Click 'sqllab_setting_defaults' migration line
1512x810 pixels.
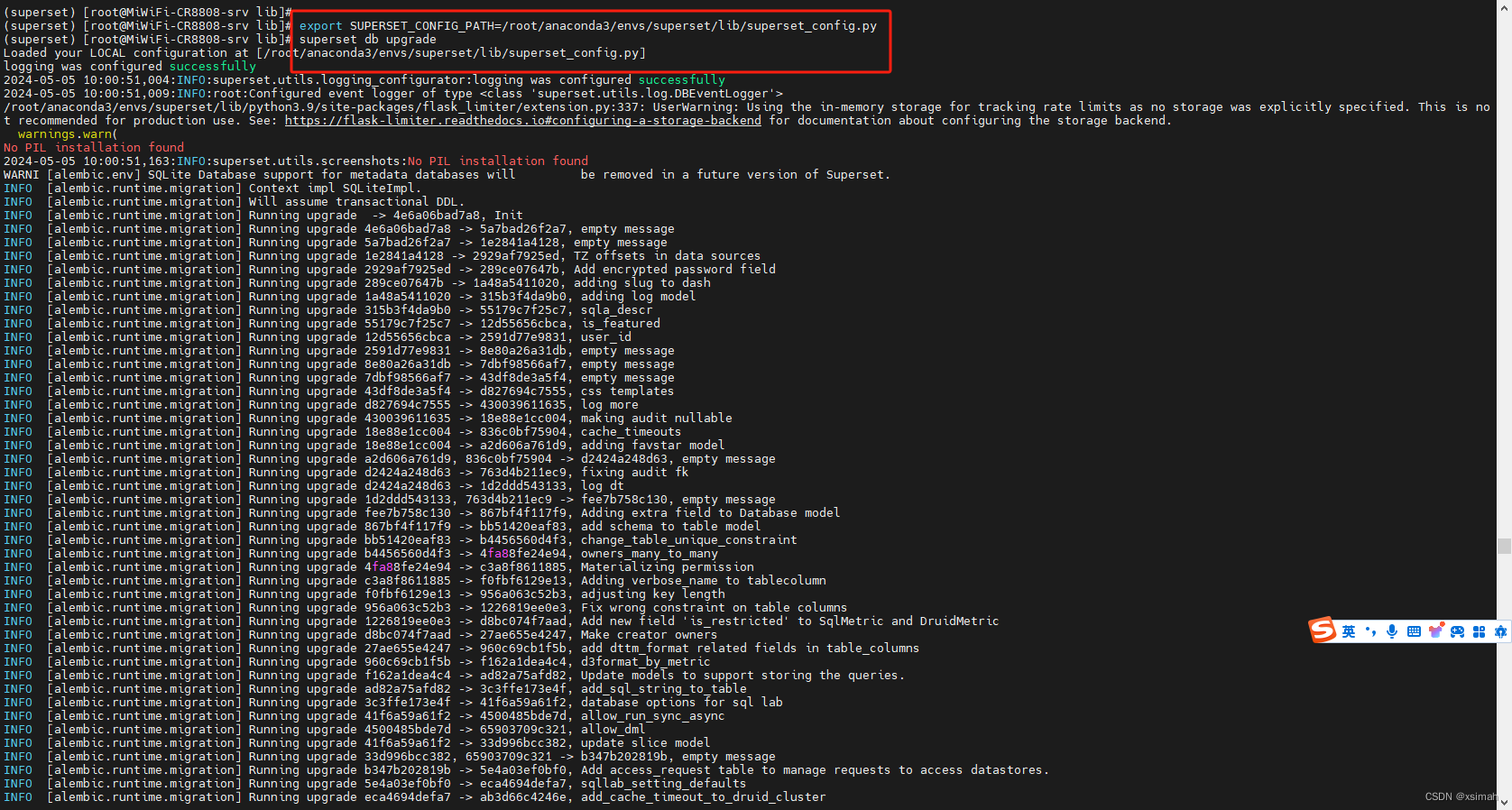point(375,783)
